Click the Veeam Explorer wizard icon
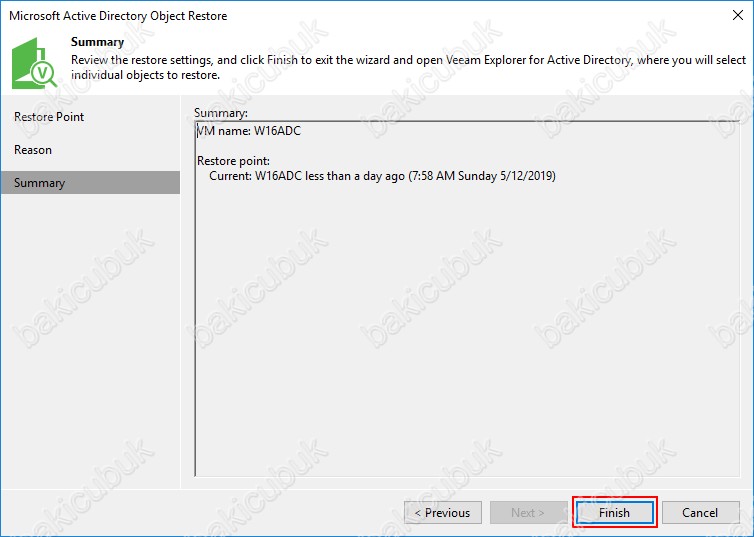This screenshot has width=754, height=537. (34, 63)
